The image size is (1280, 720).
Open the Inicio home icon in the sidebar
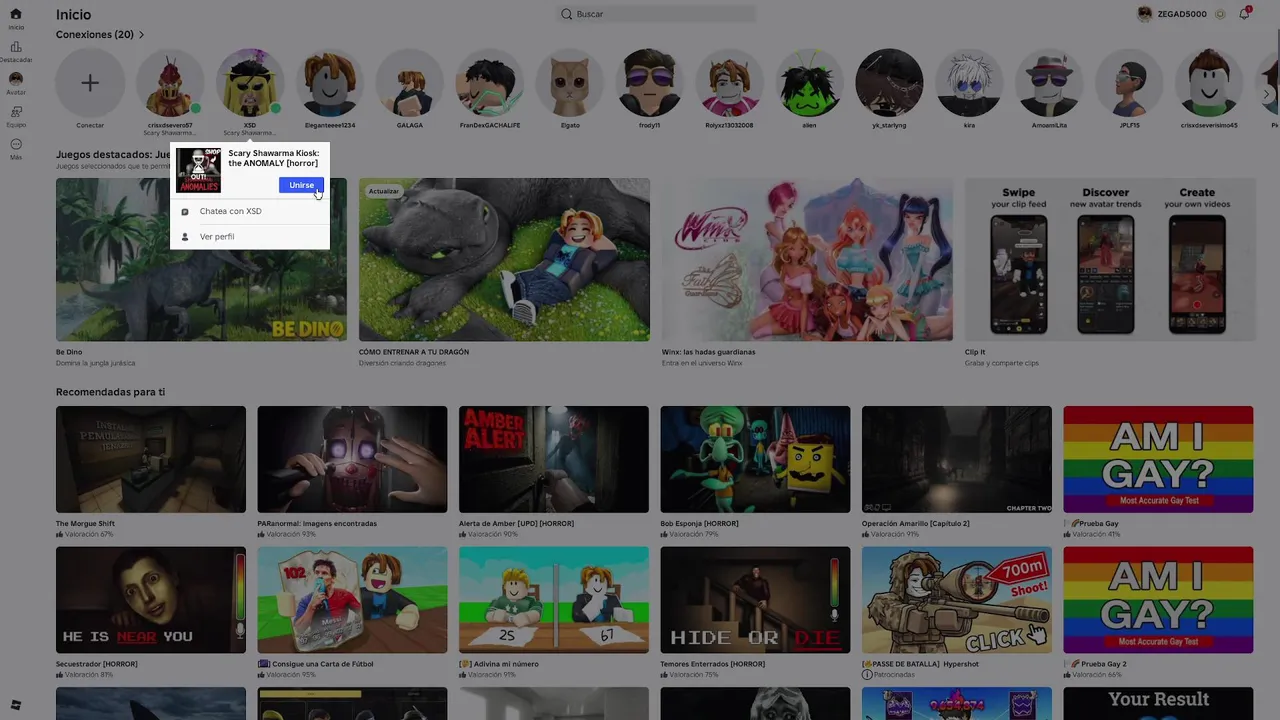[x=15, y=14]
